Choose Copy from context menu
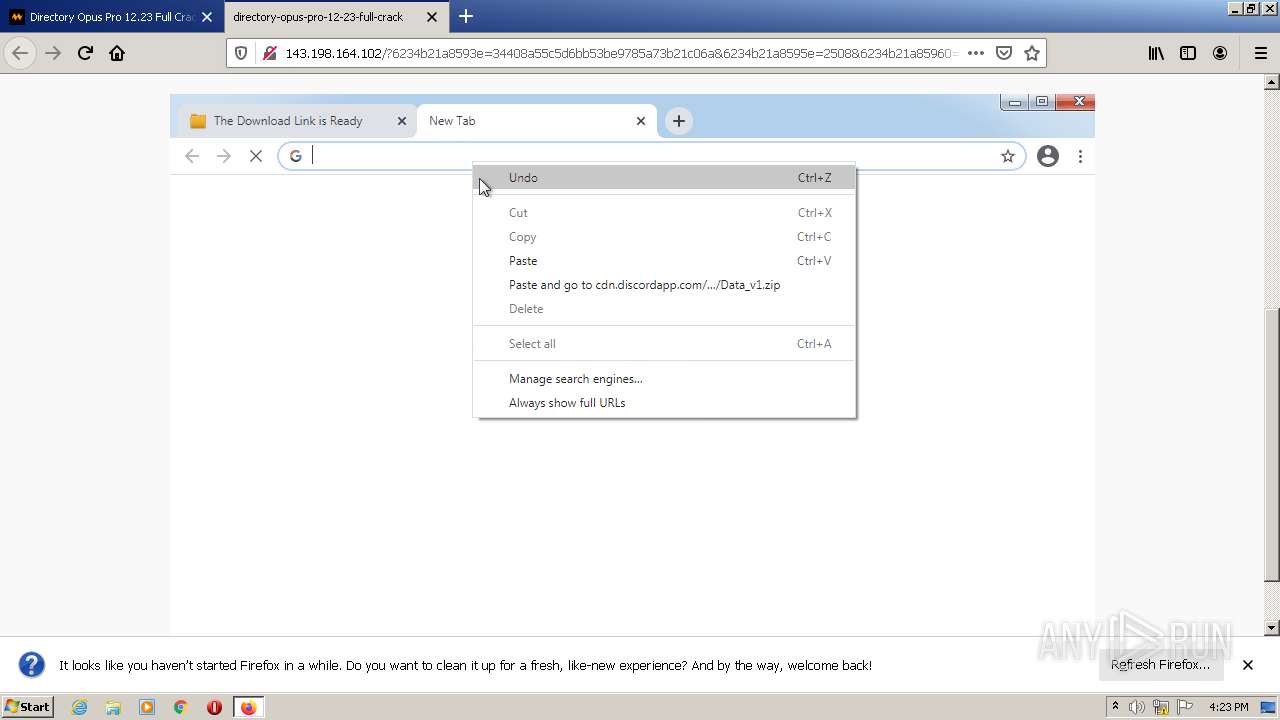 point(665,237)
